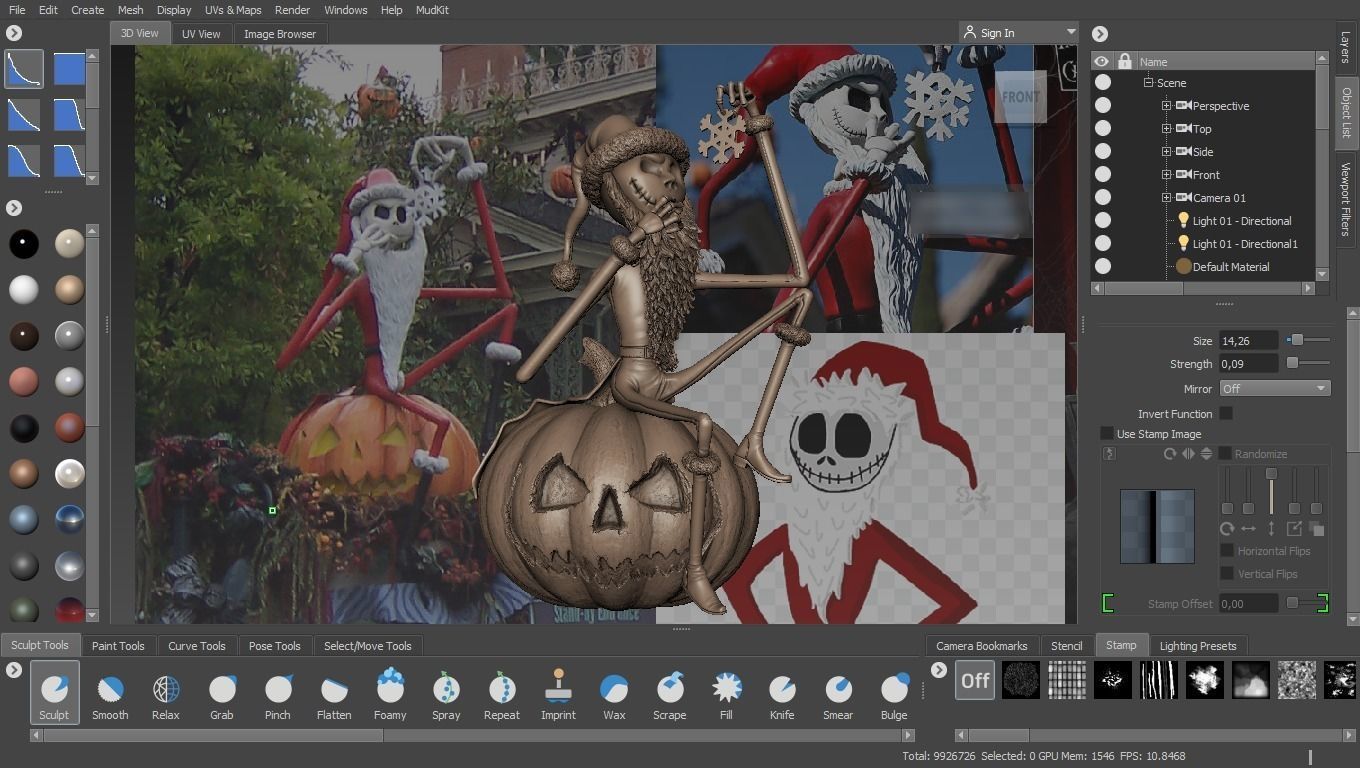
Task: Select the Repeat tool
Action: click(x=502, y=693)
